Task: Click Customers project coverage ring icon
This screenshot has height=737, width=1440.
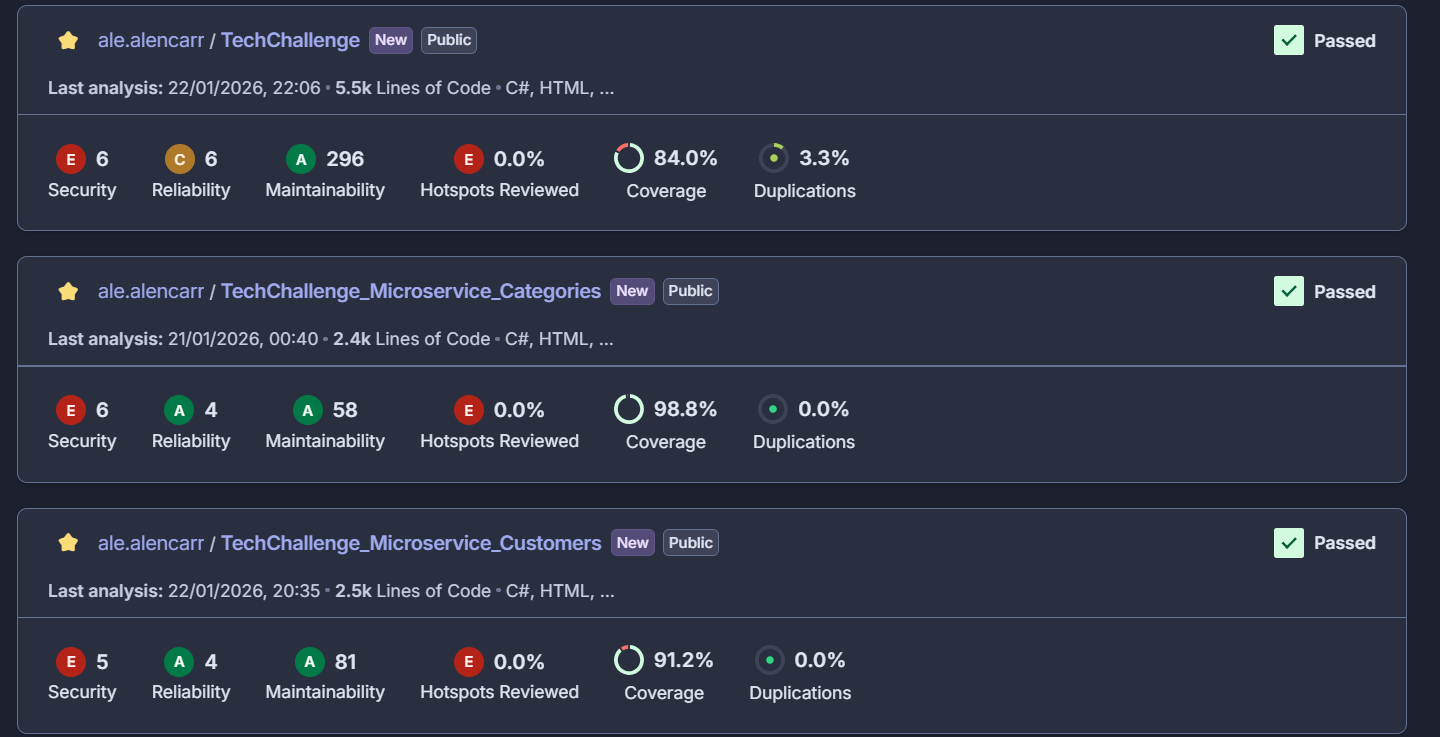Action: pyautogui.click(x=629, y=660)
